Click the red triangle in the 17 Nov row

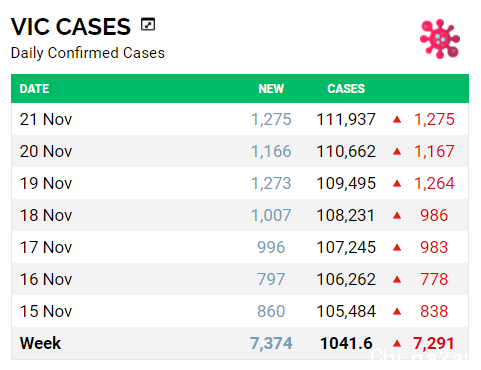coord(397,247)
